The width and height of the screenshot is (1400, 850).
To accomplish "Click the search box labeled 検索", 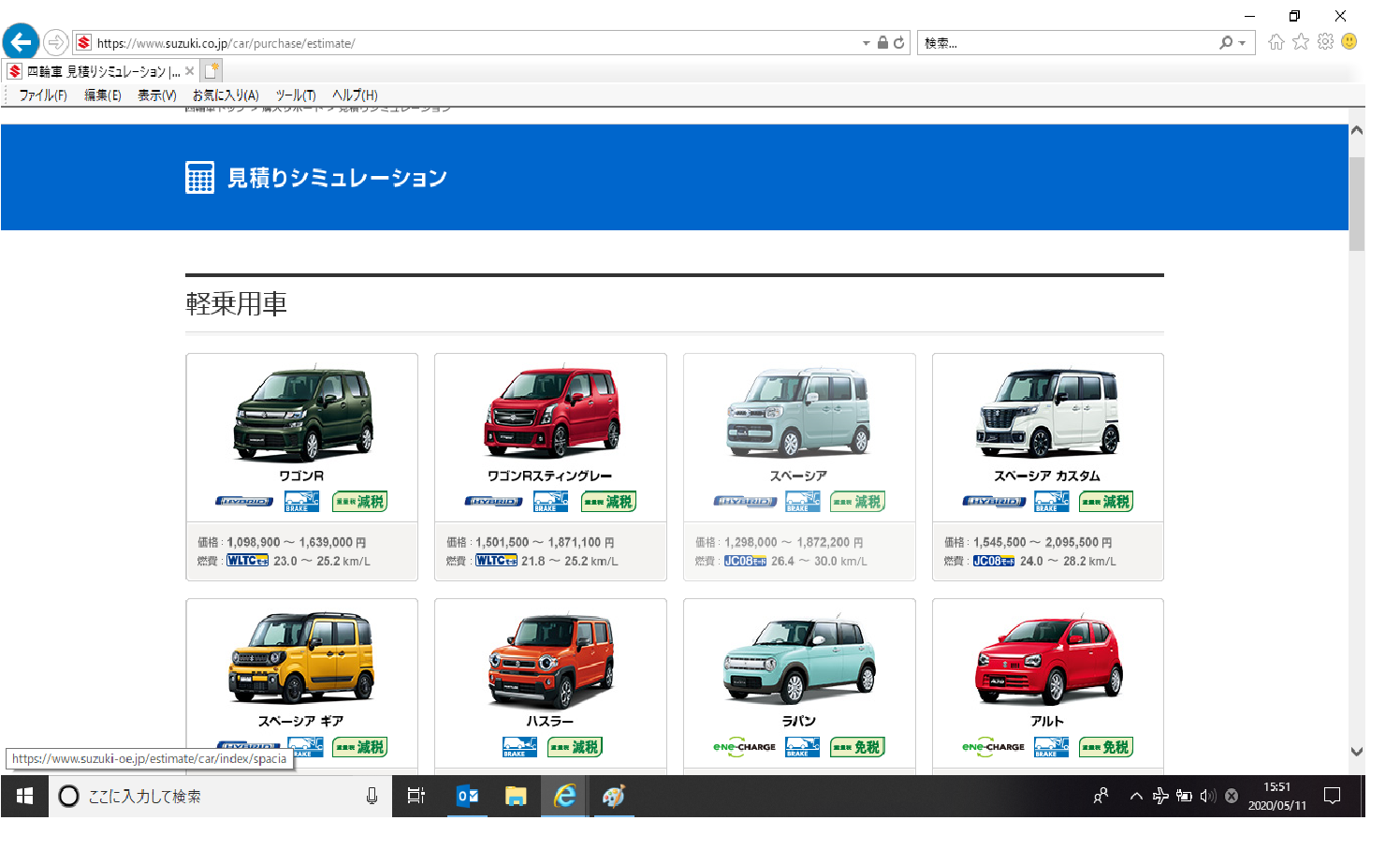I will (x=1067, y=43).
